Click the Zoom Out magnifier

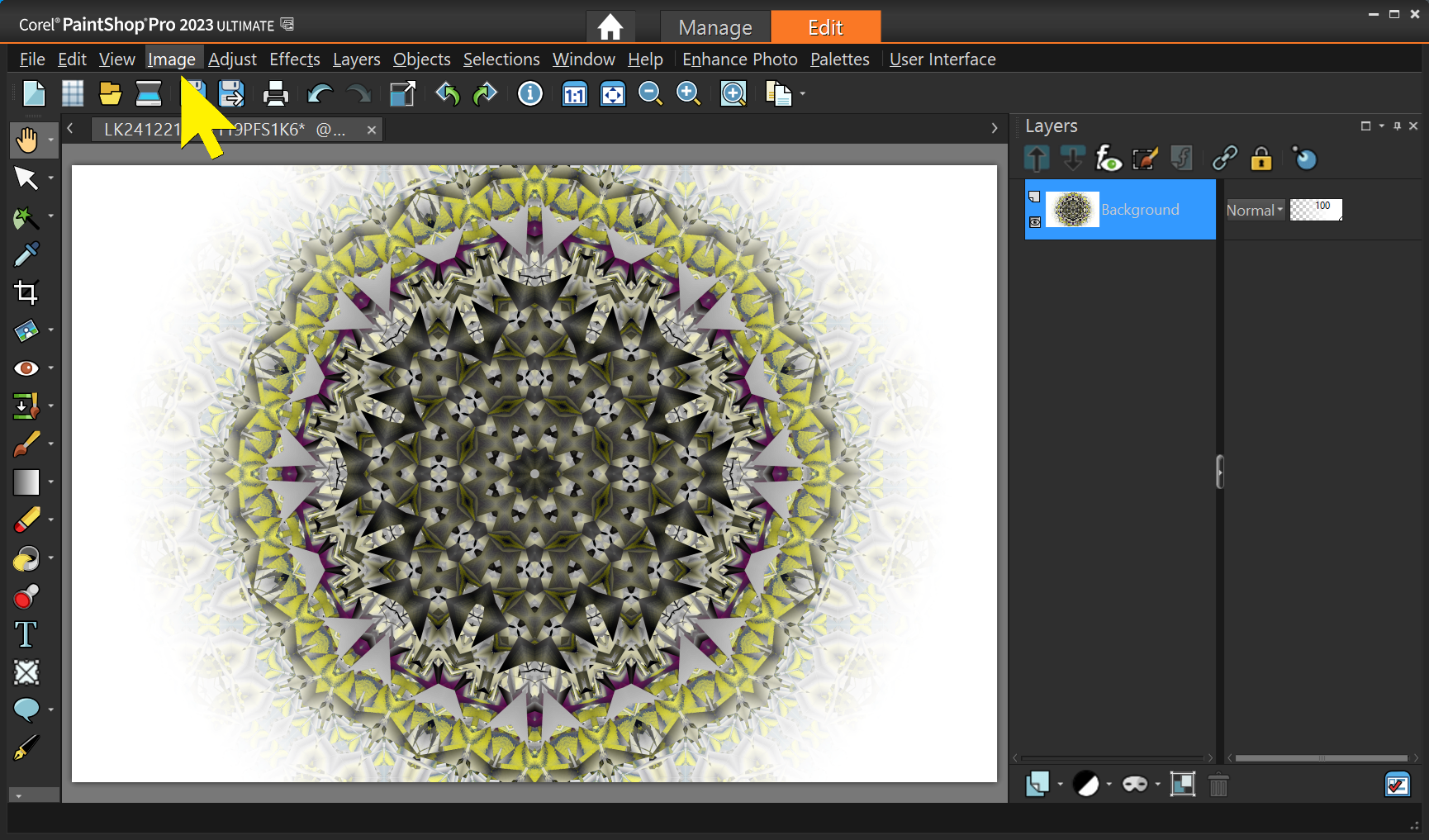tap(650, 94)
